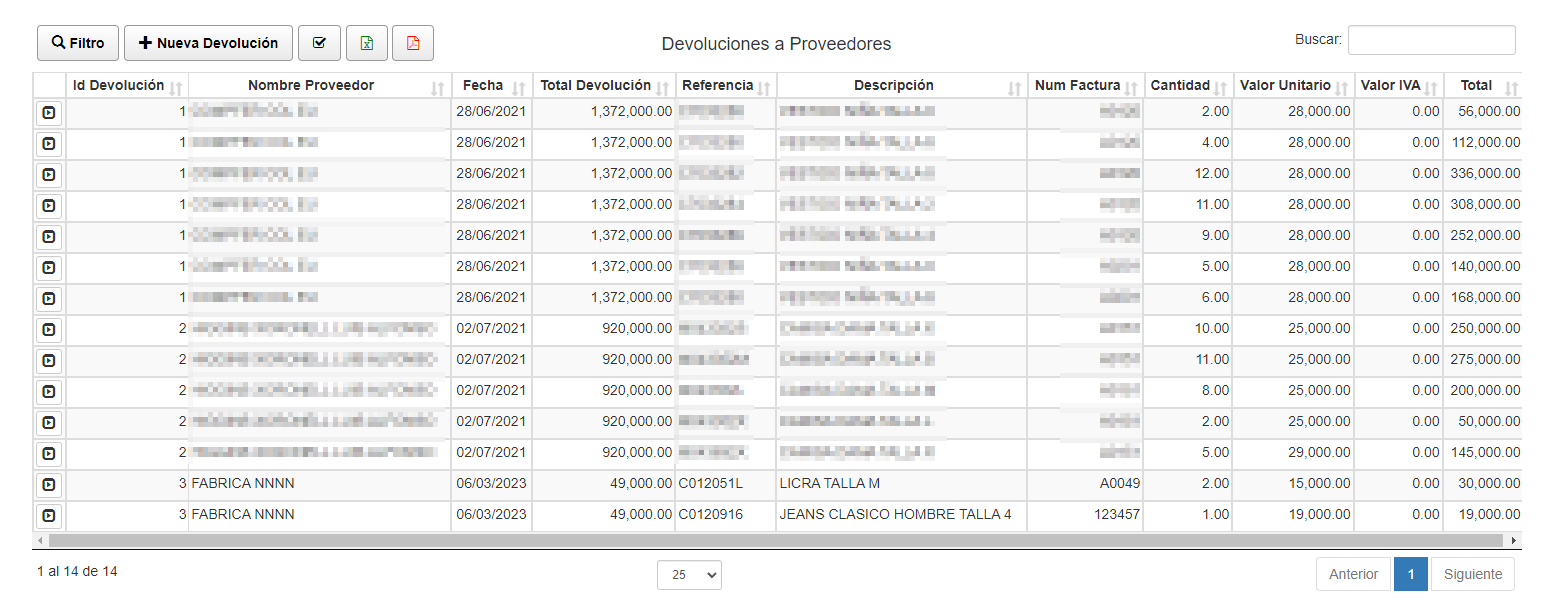
Task: Click inside the Buscar search field
Action: (x=1431, y=40)
